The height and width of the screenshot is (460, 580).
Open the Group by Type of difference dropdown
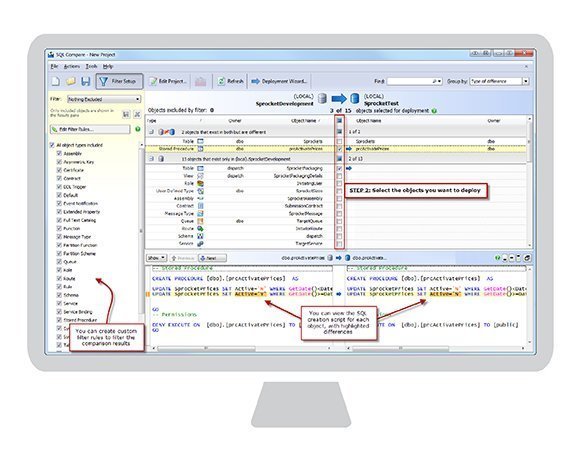(x=526, y=81)
